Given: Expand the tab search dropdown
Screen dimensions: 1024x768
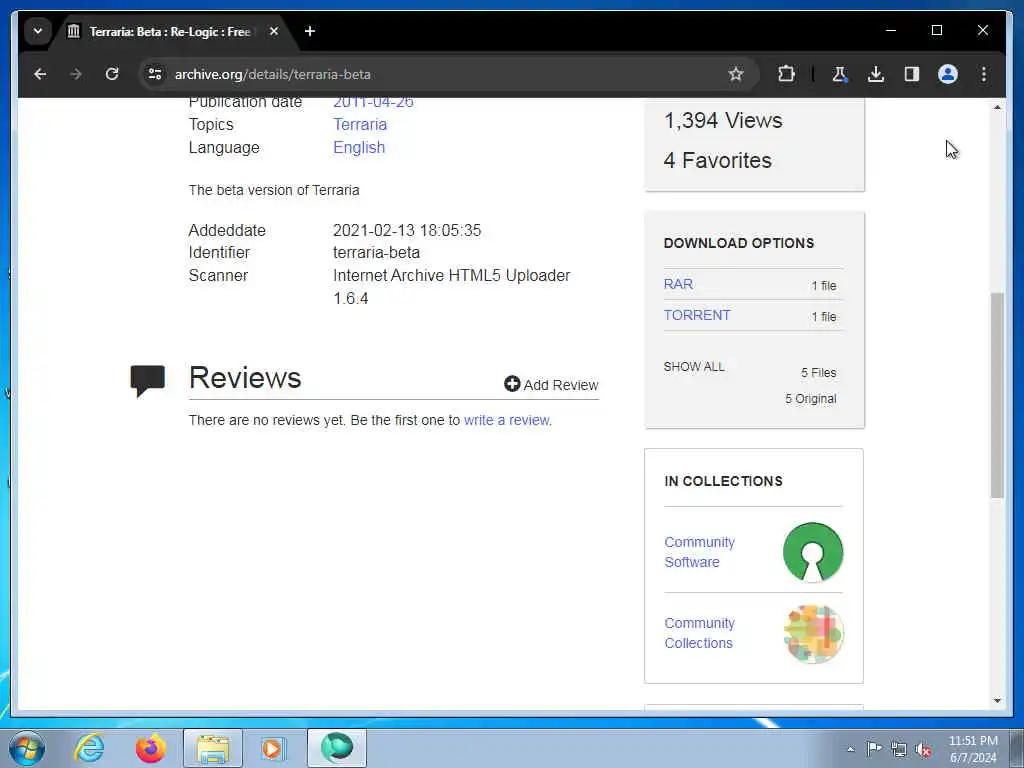Looking at the screenshot, I should click(38, 31).
